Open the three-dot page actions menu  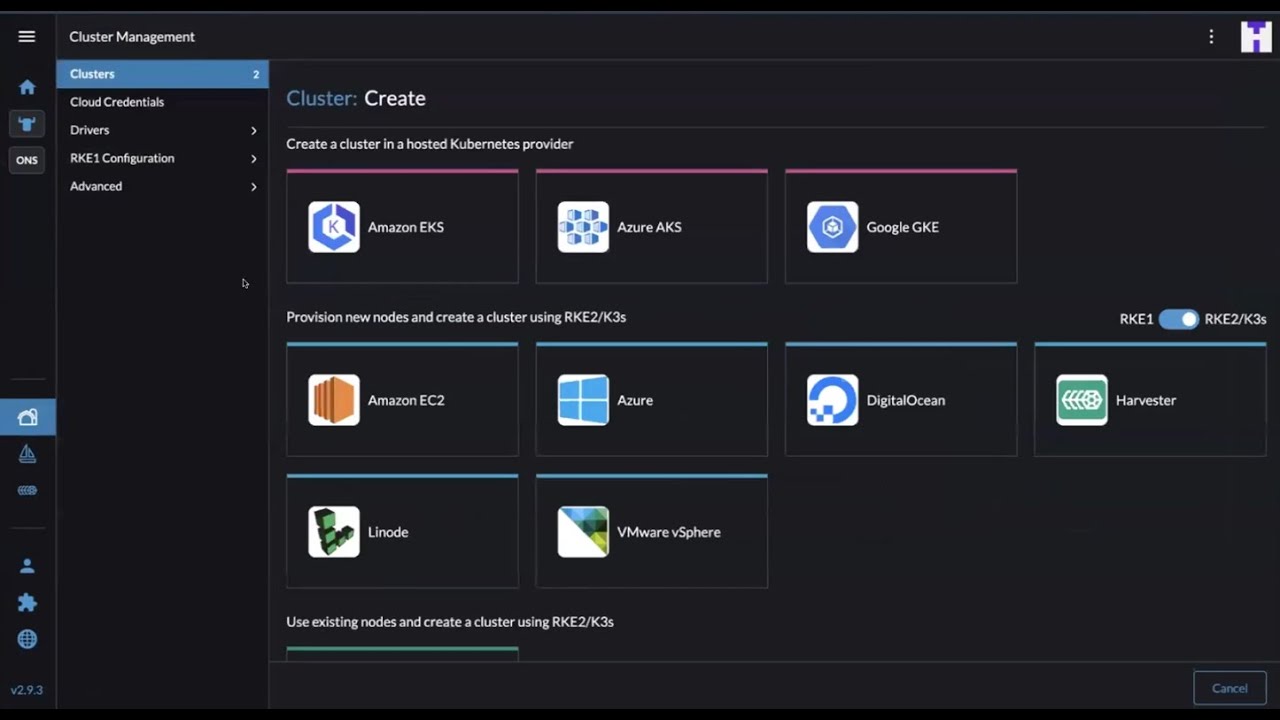[1211, 37]
